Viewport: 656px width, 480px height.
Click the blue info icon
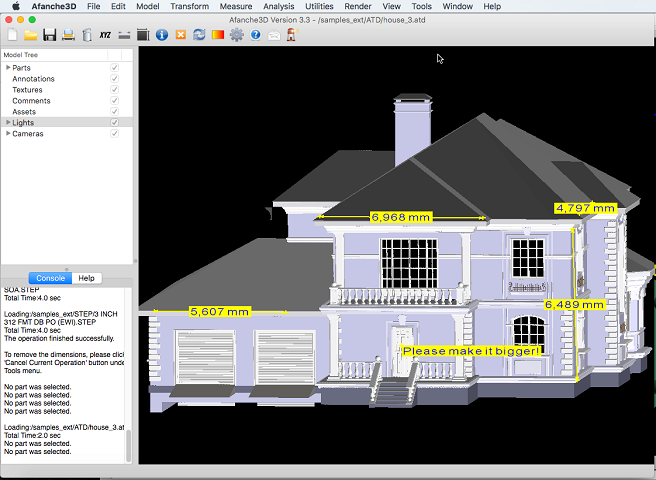click(162, 35)
